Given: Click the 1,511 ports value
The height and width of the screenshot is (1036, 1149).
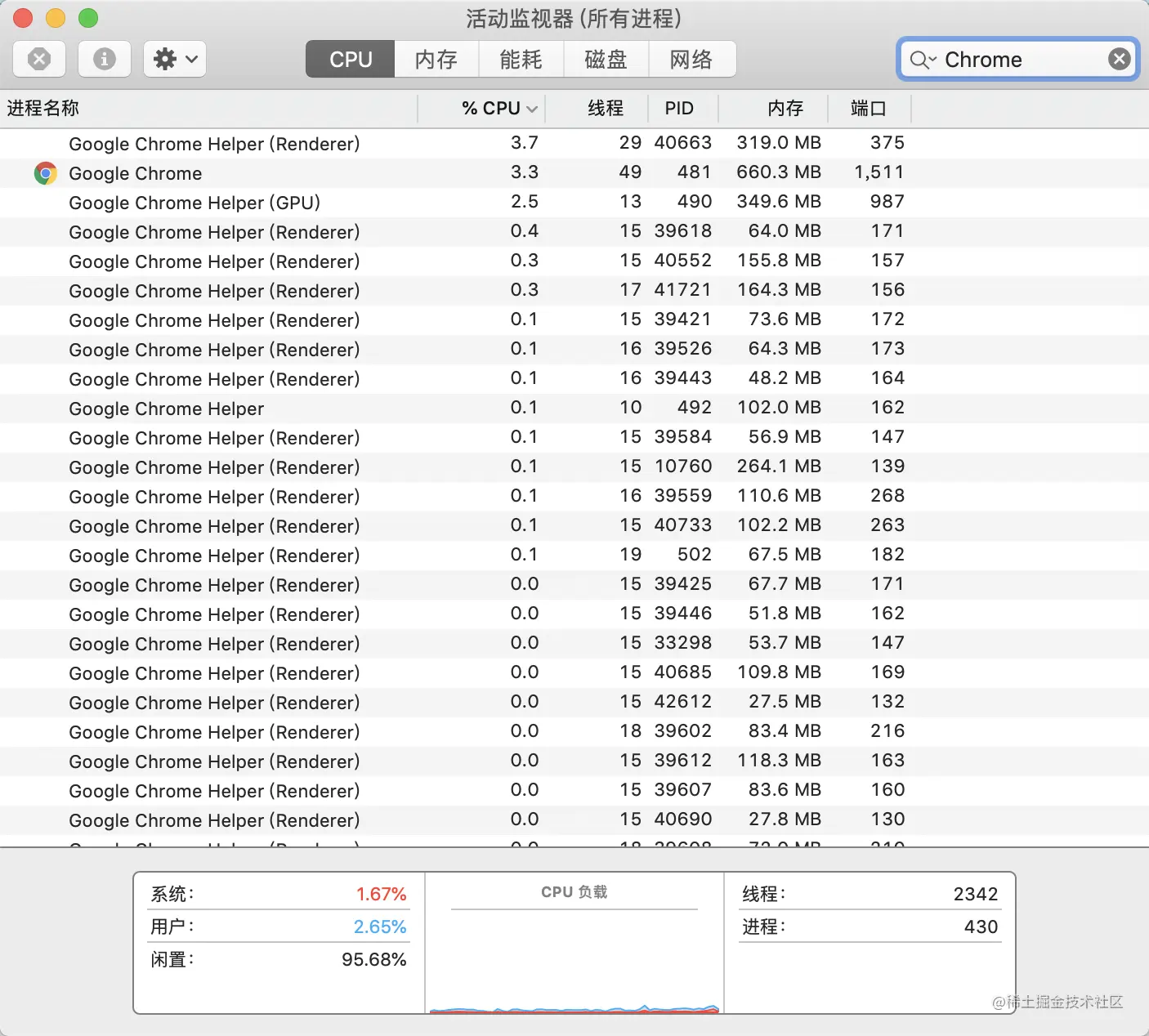Looking at the screenshot, I should tap(879, 172).
